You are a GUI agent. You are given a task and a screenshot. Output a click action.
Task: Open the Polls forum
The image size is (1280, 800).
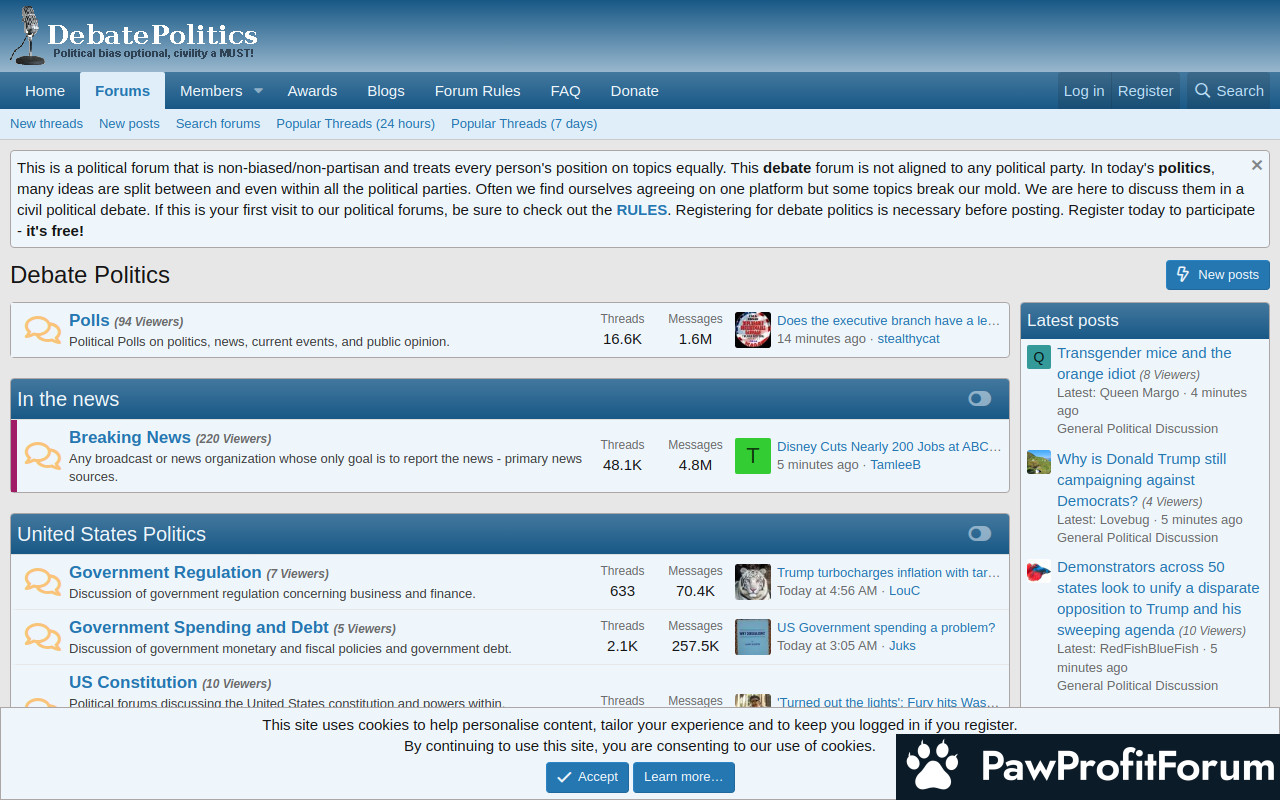point(89,321)
